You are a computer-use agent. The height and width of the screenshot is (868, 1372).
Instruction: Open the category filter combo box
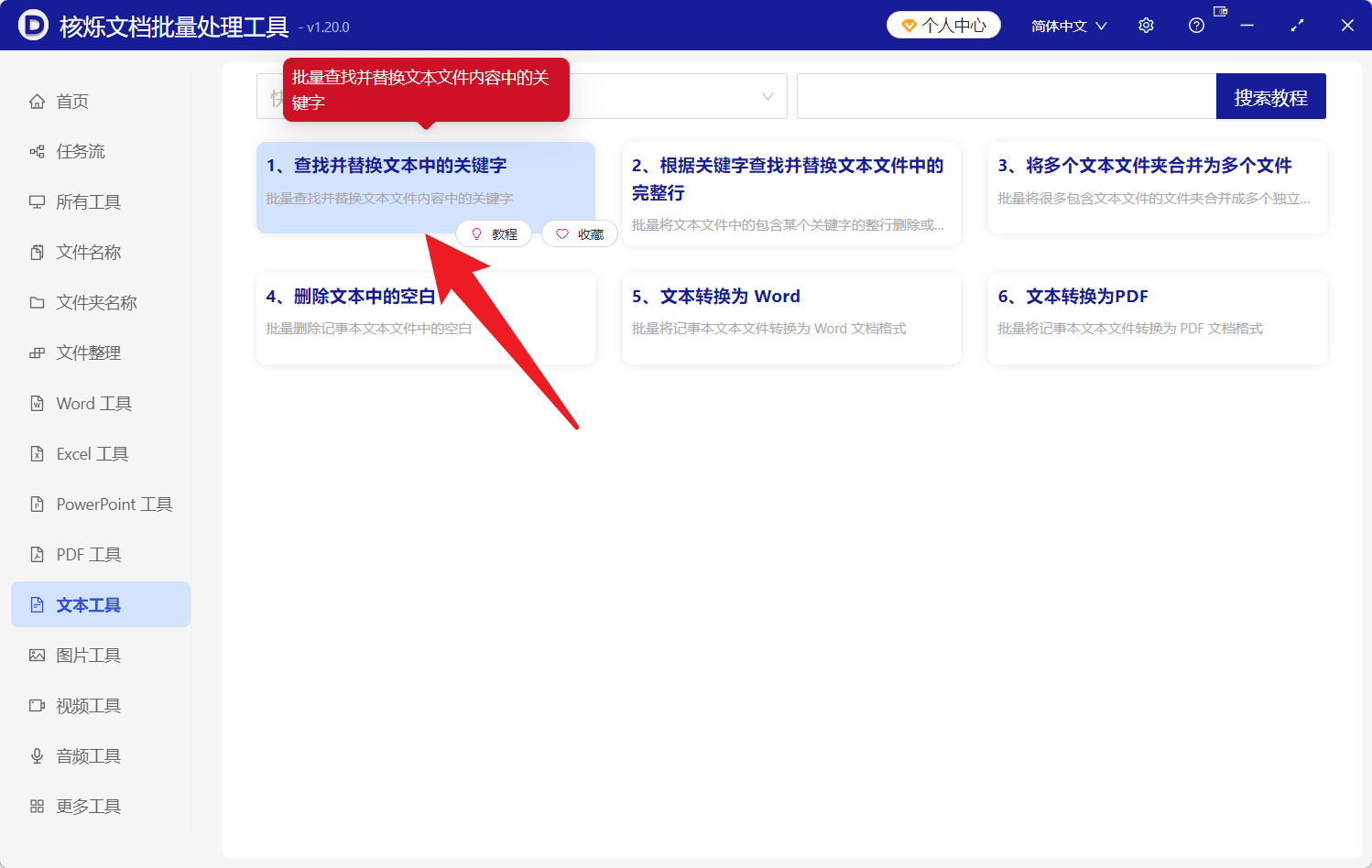click(641, 95)
